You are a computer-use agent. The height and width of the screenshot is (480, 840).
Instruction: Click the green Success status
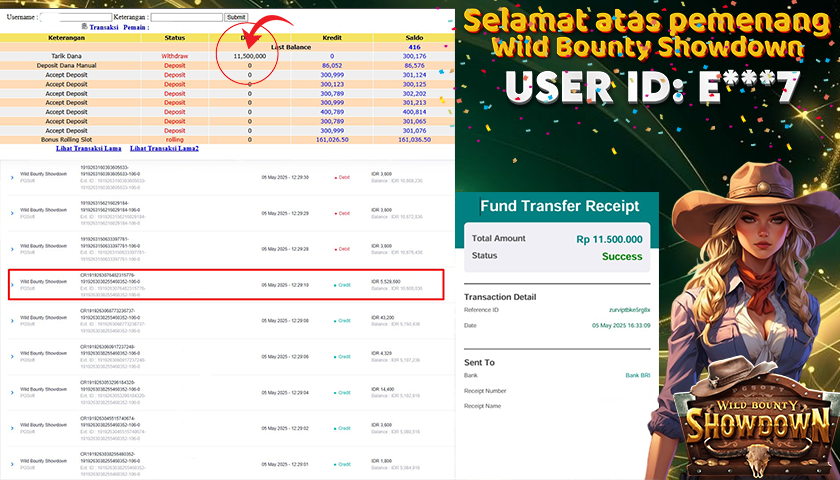tap(622, 256)
